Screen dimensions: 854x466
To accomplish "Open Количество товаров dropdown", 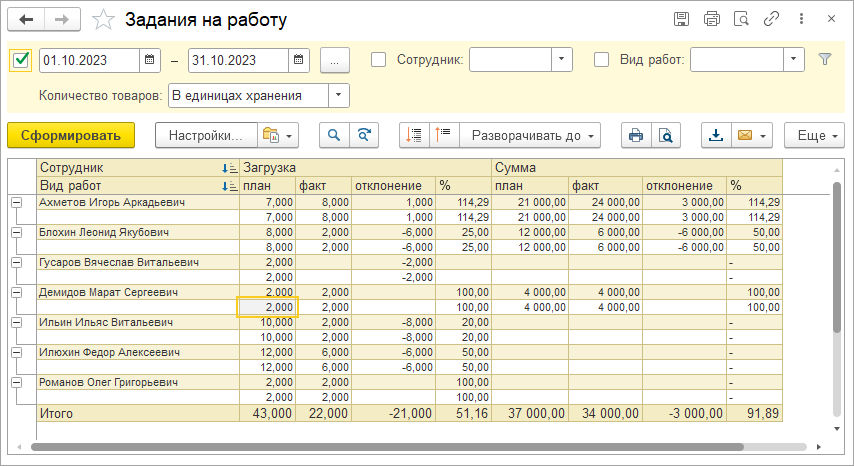I will point(338,95).
